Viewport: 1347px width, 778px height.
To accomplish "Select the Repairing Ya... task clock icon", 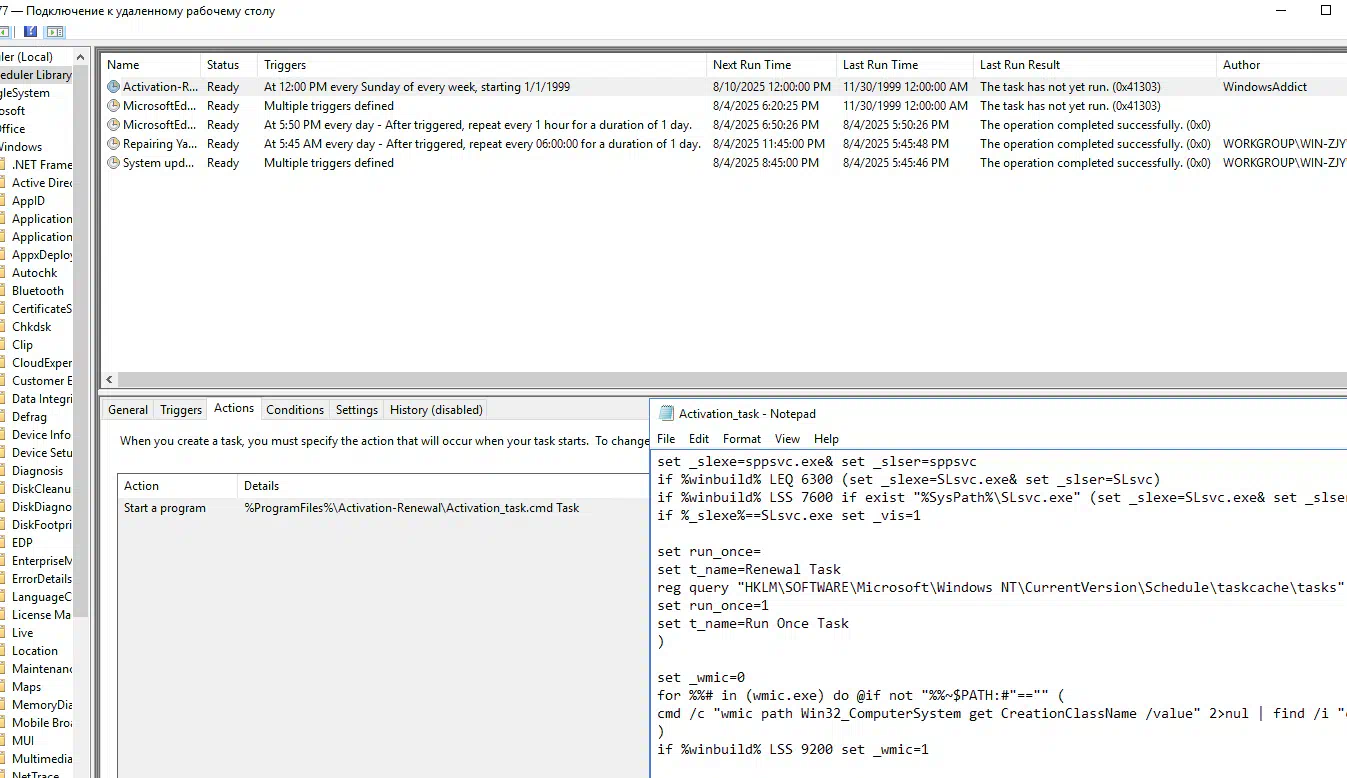I will (x=113, y=144).
